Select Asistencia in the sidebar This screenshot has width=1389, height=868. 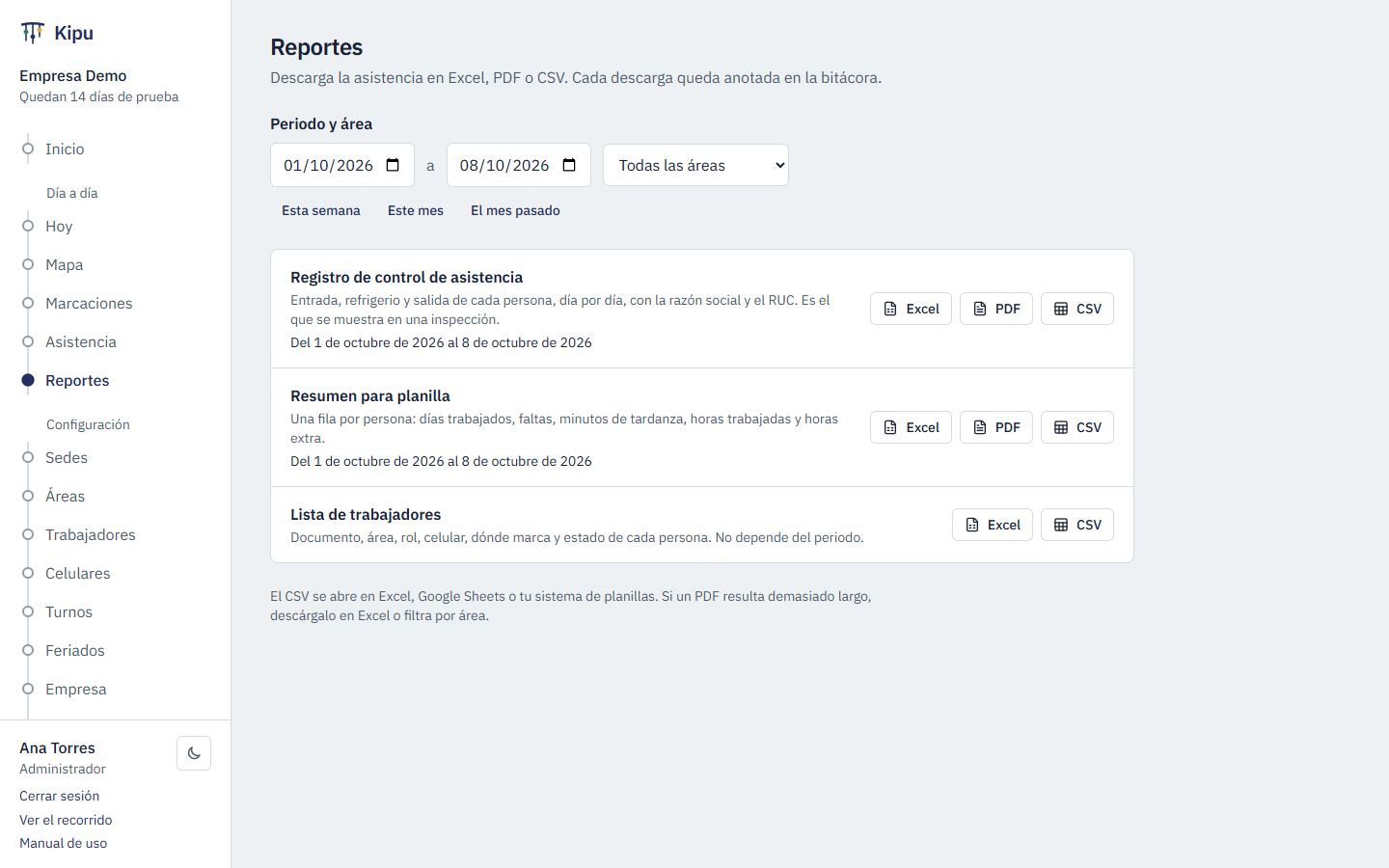click(81, 341)
